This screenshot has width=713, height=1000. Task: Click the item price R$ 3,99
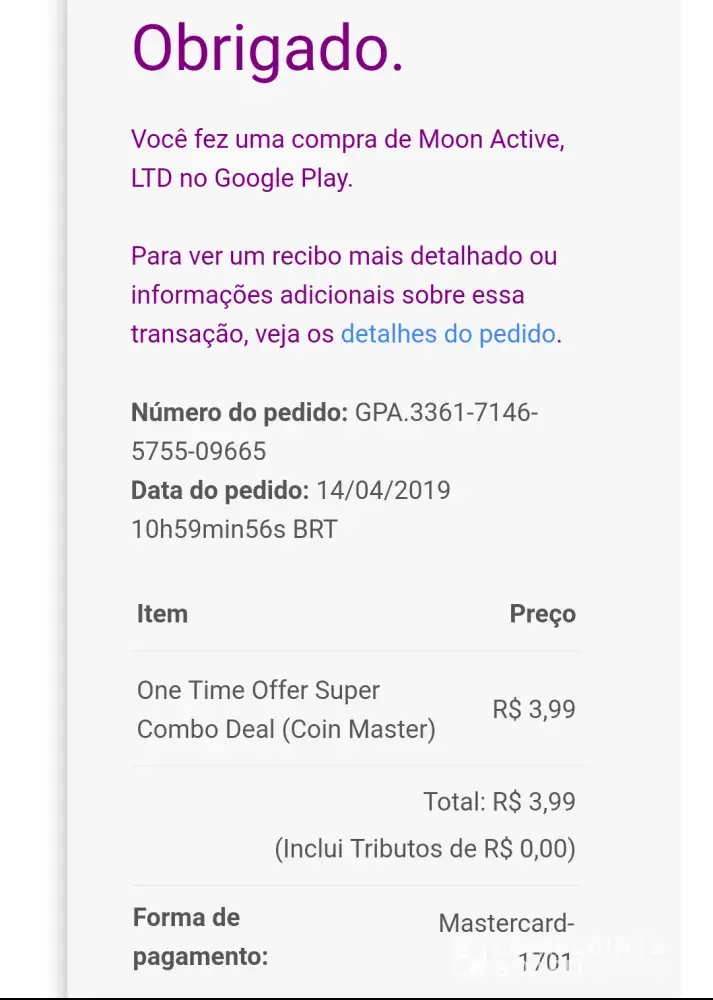[534, 710]
